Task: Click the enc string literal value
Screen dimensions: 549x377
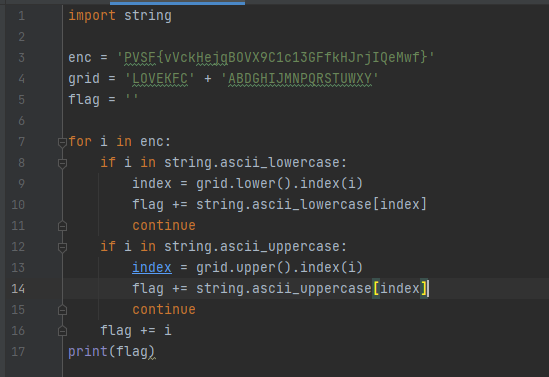Action: (x=276, y=57)
